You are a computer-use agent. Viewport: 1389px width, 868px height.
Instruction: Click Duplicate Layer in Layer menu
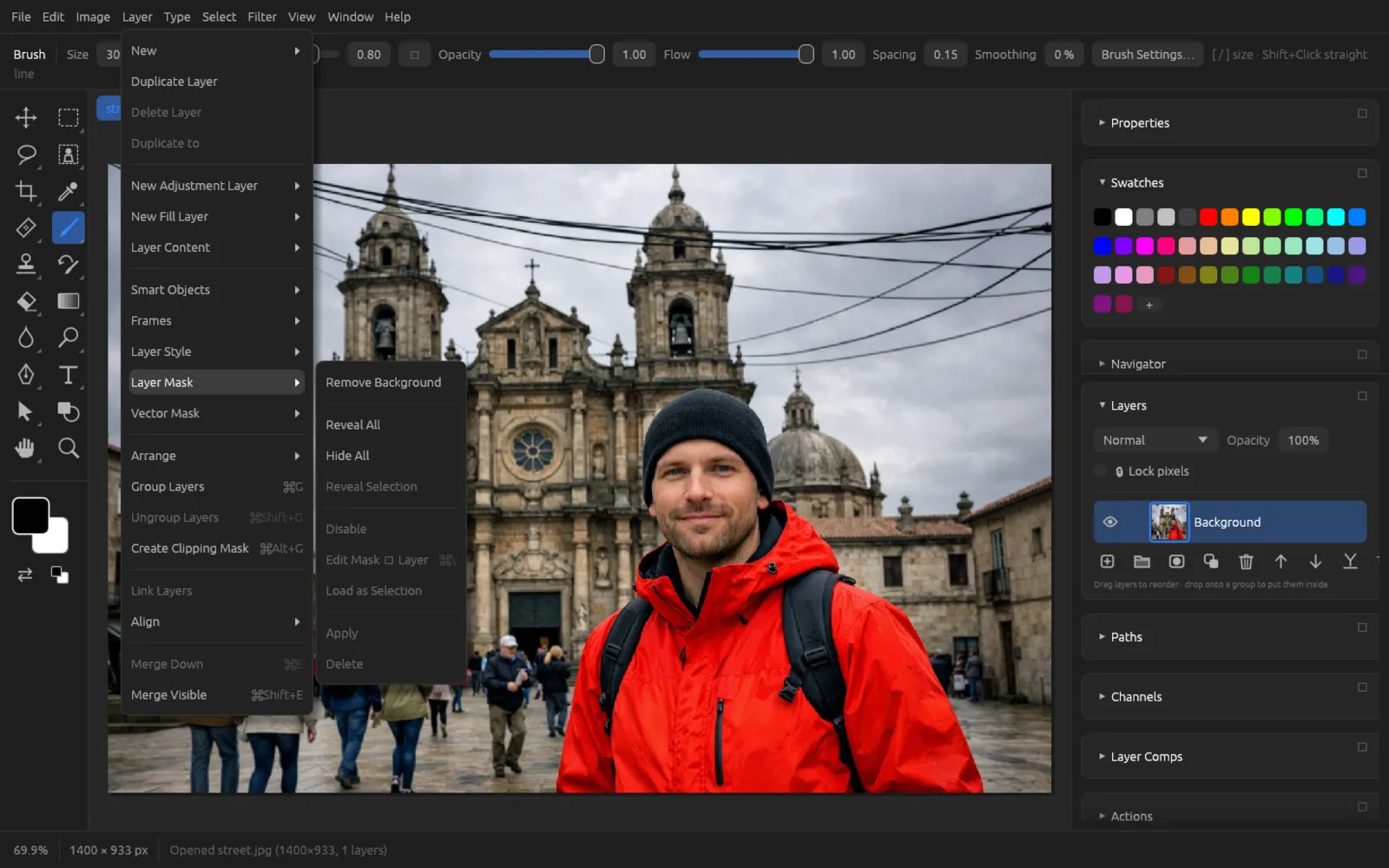coord(216,82)
